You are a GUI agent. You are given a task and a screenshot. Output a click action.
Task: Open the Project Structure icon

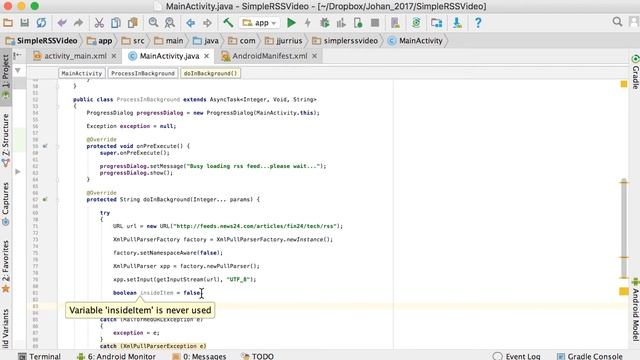[x=436, y=23]
